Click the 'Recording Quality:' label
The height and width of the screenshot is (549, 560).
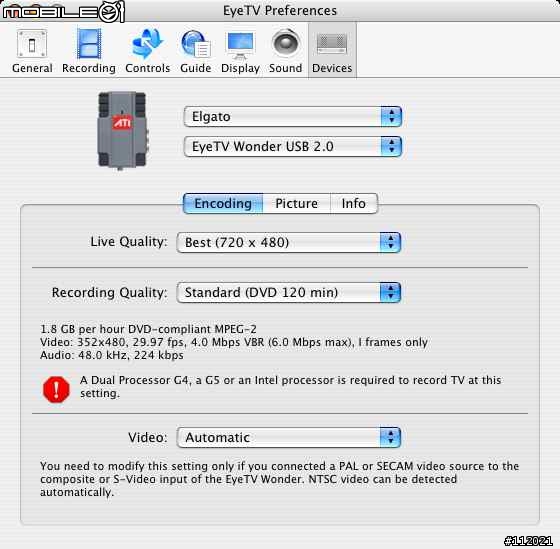pos(109,293)
